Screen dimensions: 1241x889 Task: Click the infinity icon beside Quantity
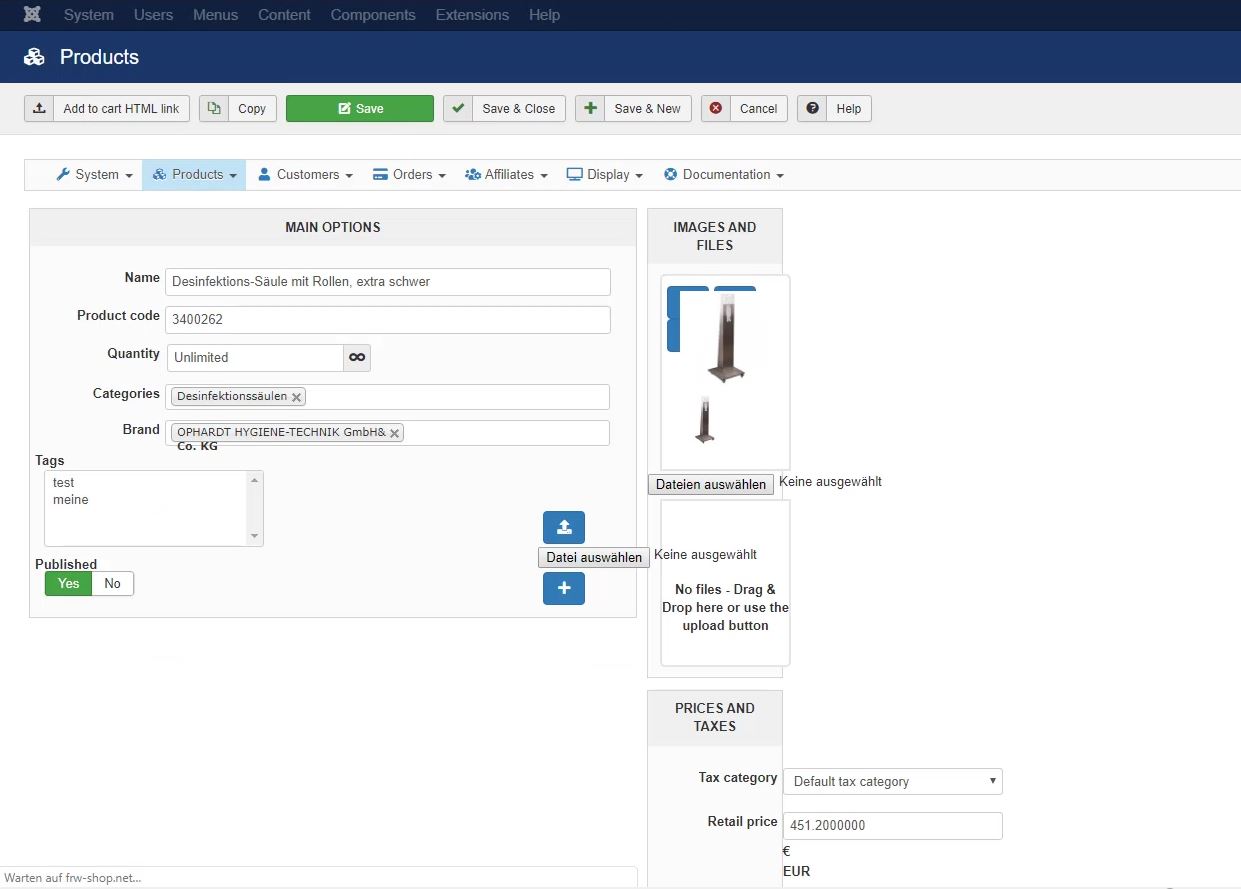[357, 358]
